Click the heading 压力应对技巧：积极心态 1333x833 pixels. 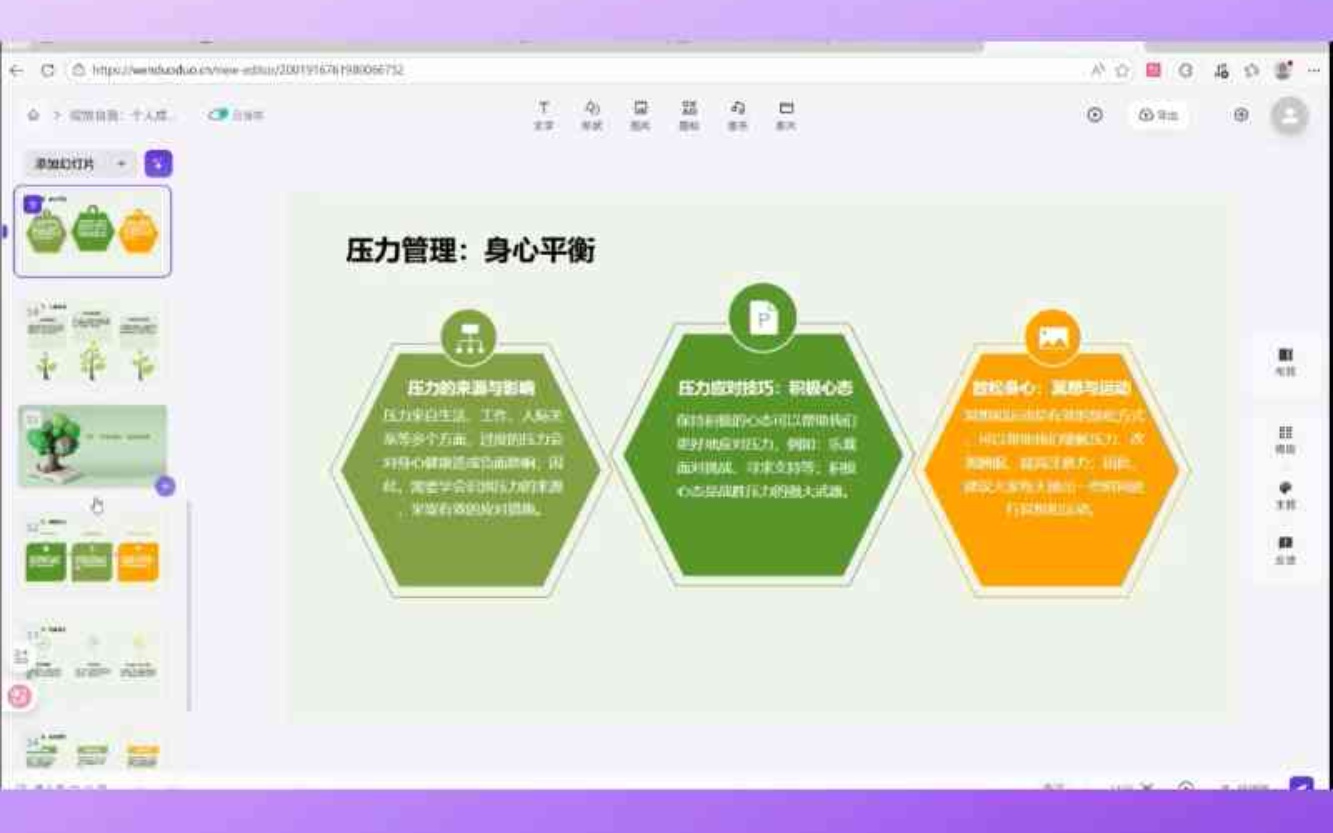point(765,388)
